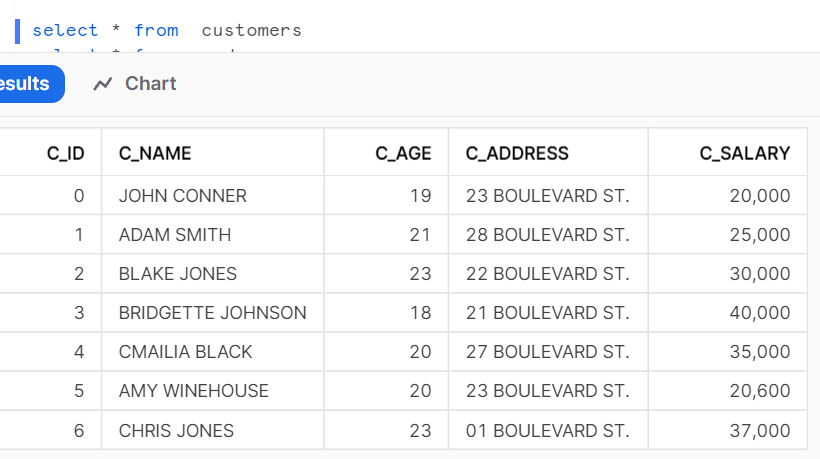
Task: Click the select keyword in the SQL editor
Action: click(65, 30)
